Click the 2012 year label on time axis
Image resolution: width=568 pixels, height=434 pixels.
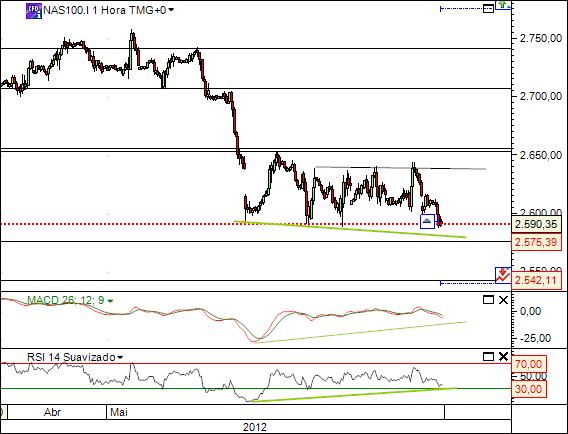click(255, 427)
